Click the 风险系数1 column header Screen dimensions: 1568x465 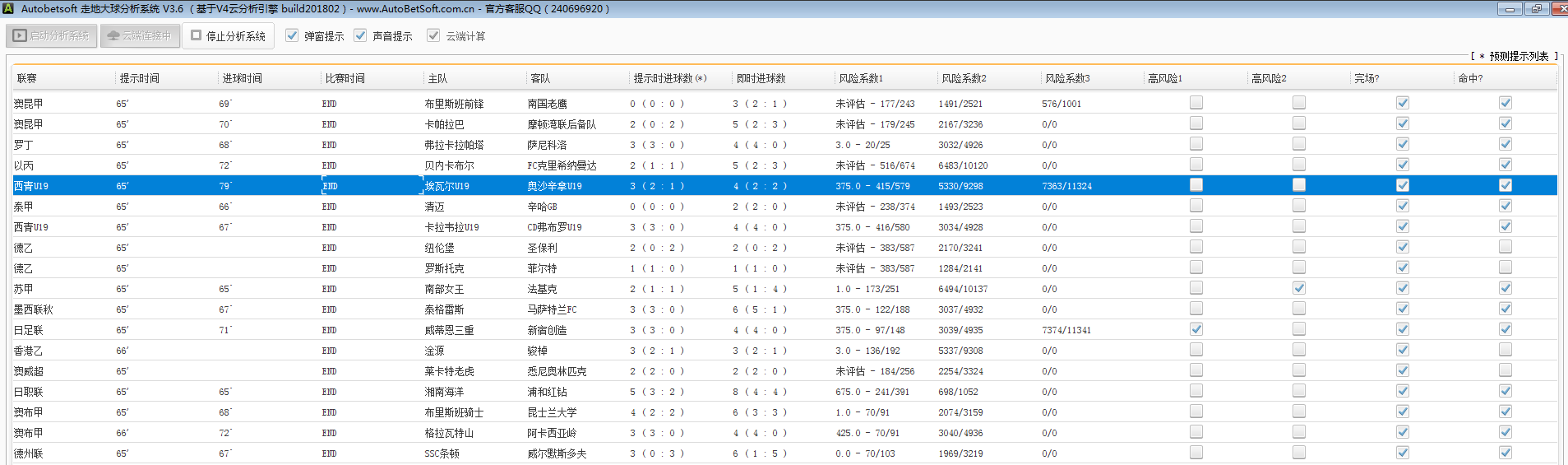[x=861, y=79]
